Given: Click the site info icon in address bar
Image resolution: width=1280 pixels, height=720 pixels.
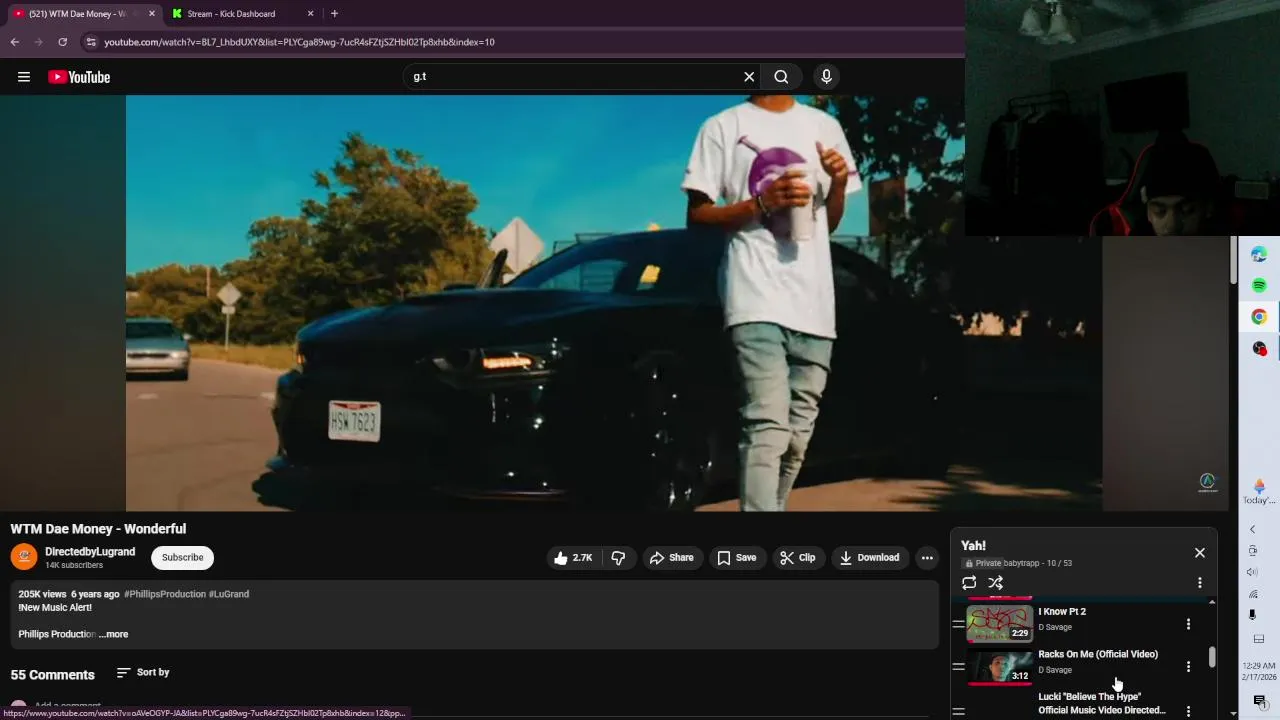Looking at the screenshot, I should 91,42.
